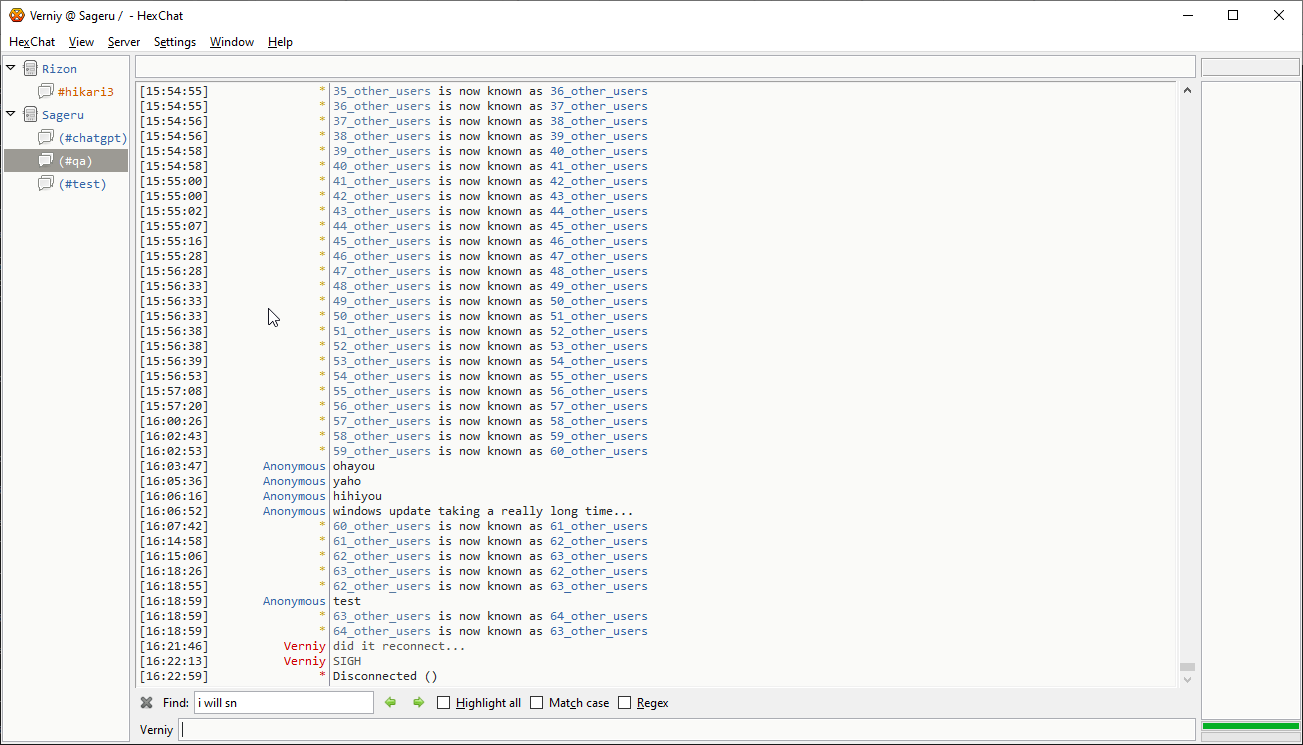This screenshot has height=745, width=1303.
Task: Click the 'Disconnected ()' message
Action: [x=385, y=676]
